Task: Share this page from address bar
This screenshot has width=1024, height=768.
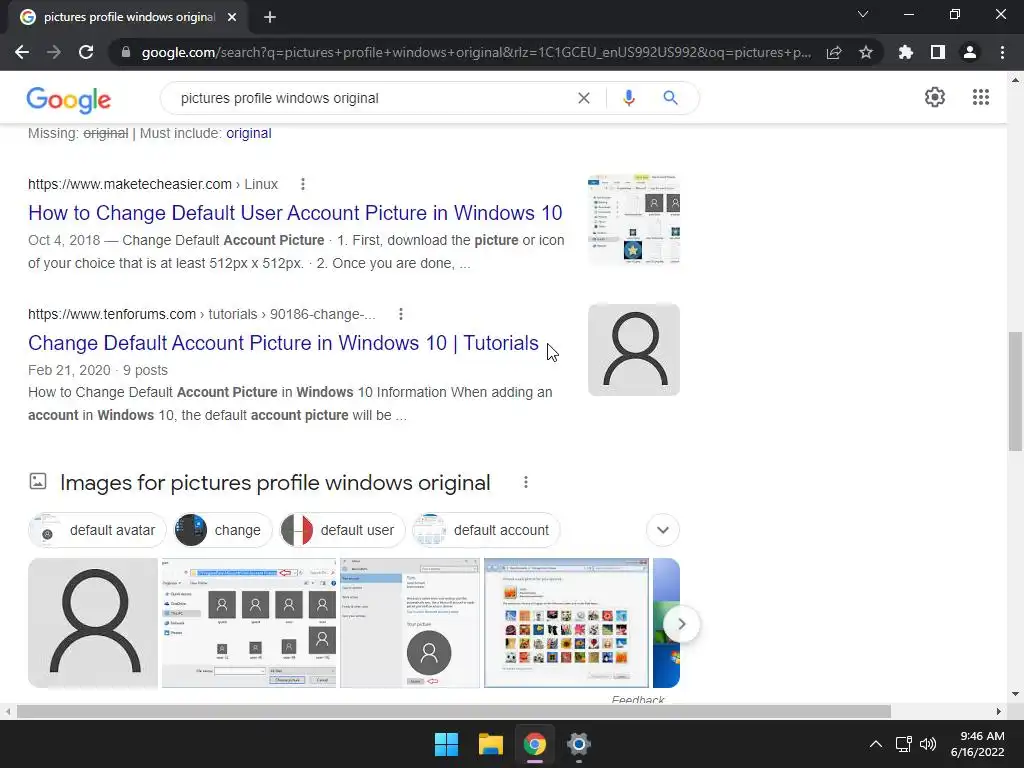Action: (x=834, y=52)
